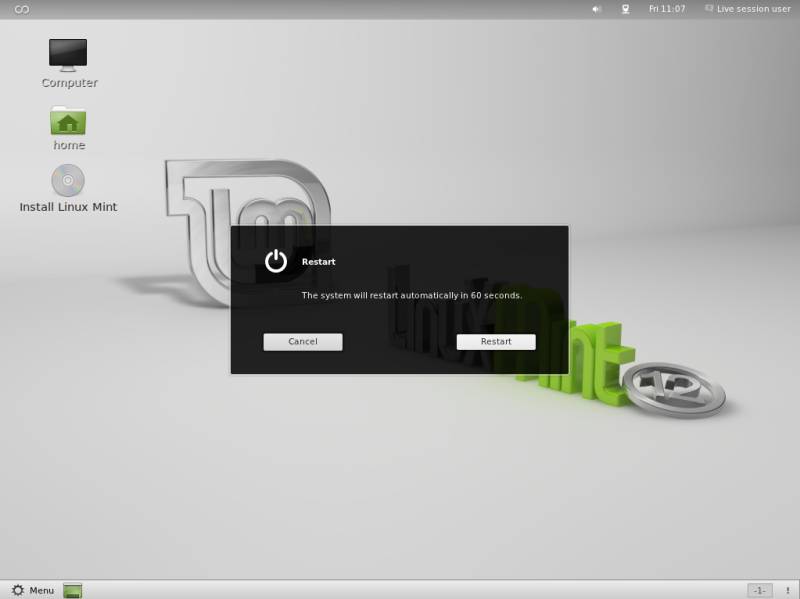Click the infinity Activities icon in top panel

pos(21,9)
